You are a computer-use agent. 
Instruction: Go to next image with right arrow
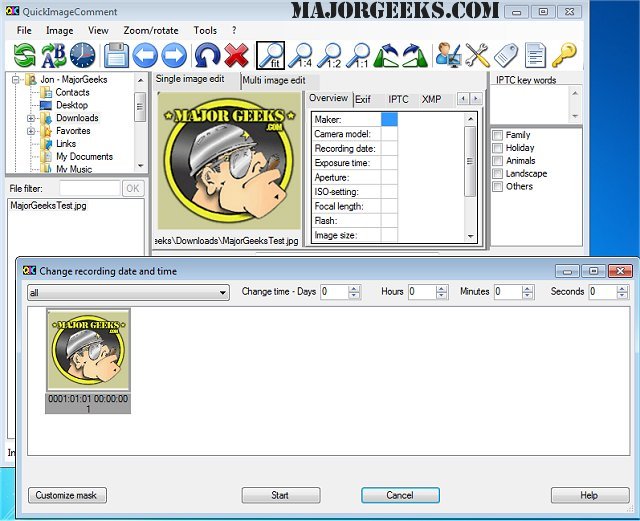[x=174, y=55]
